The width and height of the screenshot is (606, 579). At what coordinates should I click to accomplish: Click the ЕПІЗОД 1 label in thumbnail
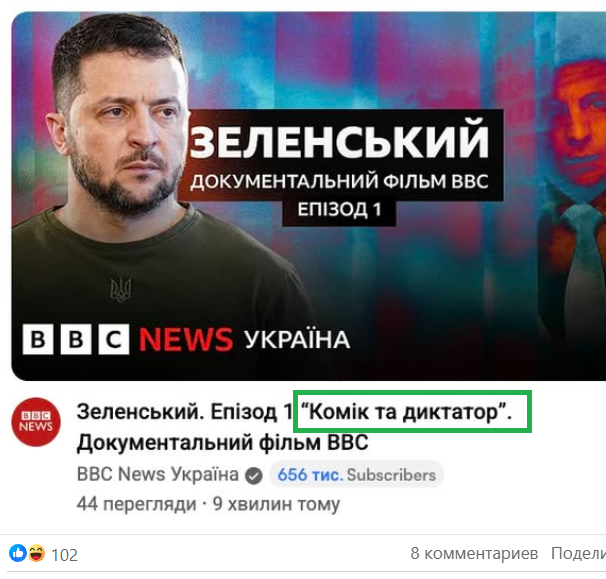coord(339,211)
